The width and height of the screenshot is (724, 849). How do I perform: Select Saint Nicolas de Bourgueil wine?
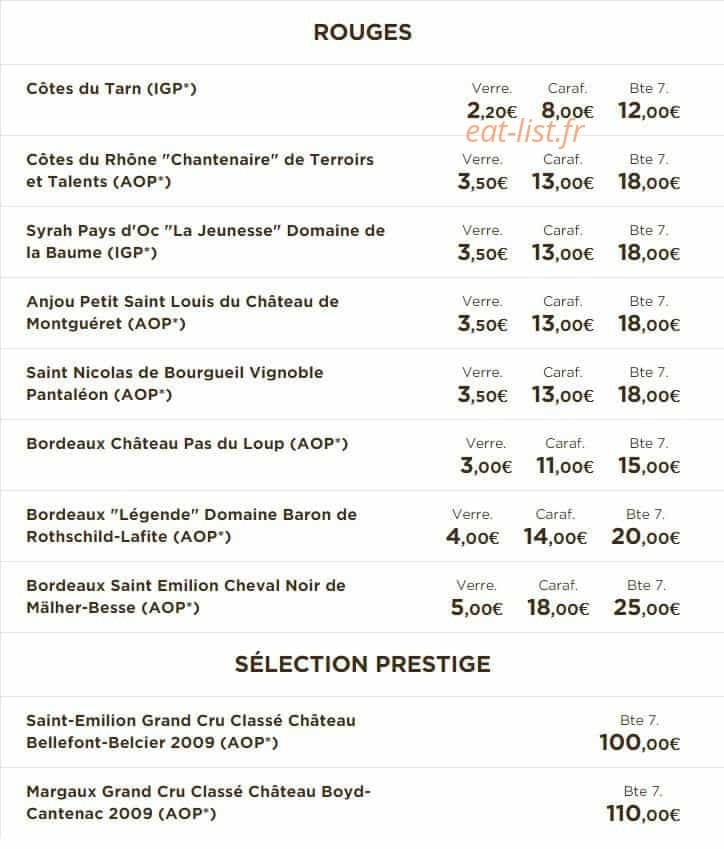(x=175, y=383)
